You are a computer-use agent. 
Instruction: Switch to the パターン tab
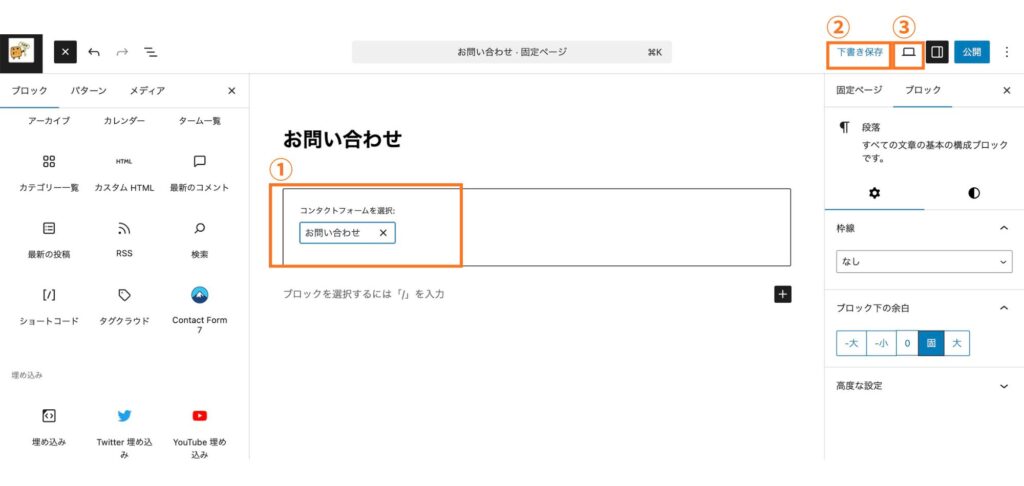point(88,90)
